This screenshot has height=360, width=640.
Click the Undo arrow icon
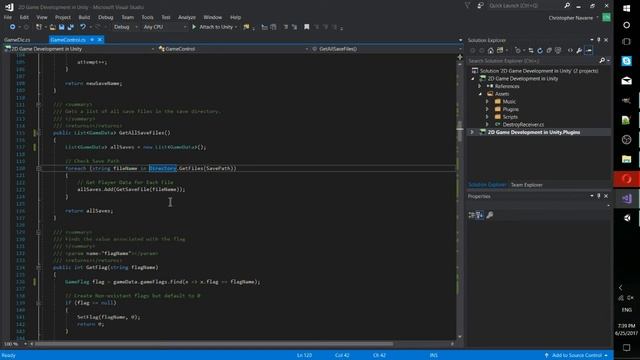[83, 27]
